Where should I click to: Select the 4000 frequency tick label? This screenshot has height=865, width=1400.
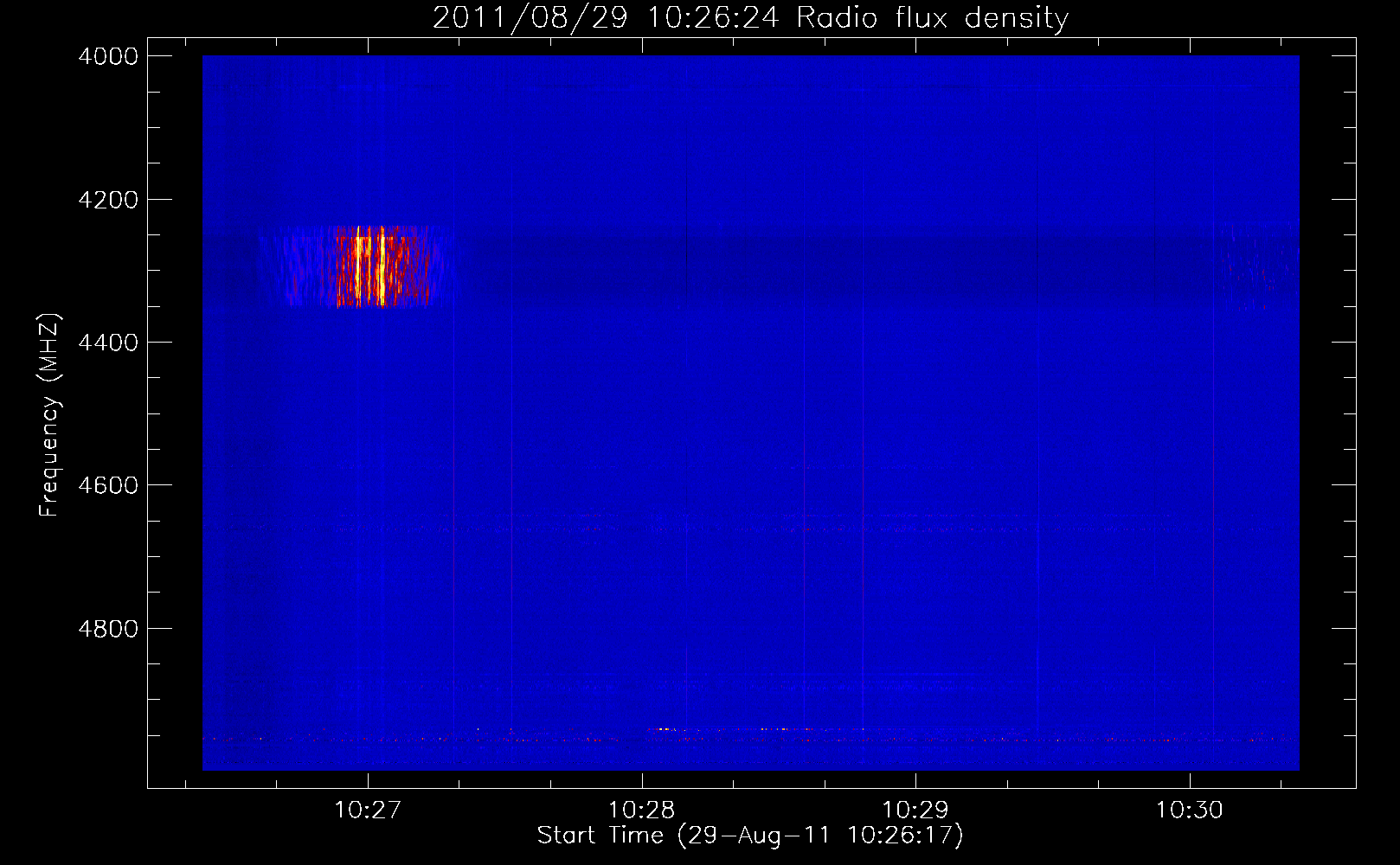point(108,56)
